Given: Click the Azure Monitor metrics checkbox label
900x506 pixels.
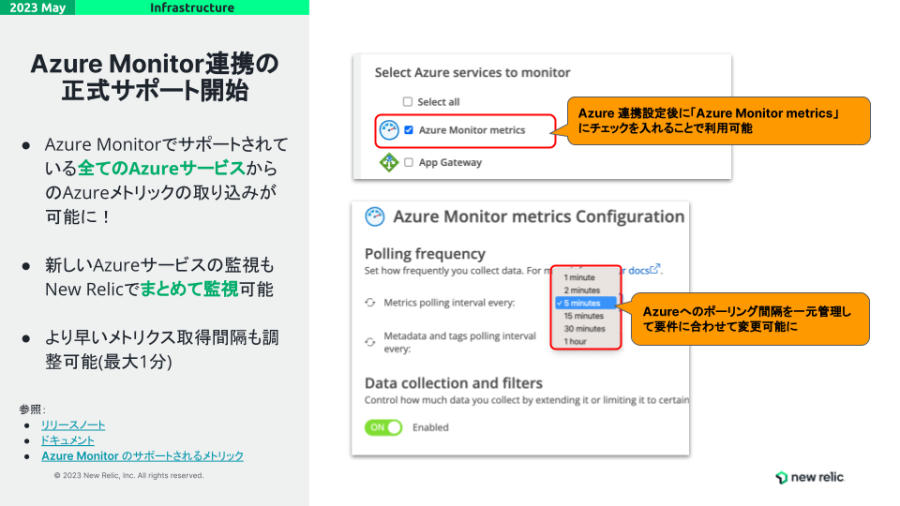Looking at the screenshot, I should tap(472, 130).
